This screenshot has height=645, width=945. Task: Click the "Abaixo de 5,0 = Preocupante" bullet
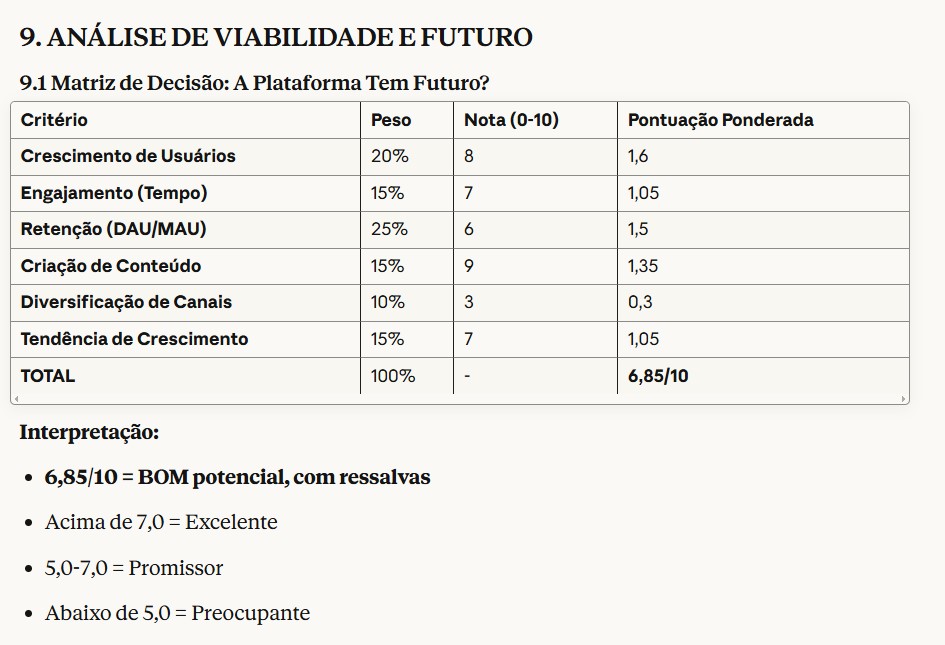coord(177,613)
